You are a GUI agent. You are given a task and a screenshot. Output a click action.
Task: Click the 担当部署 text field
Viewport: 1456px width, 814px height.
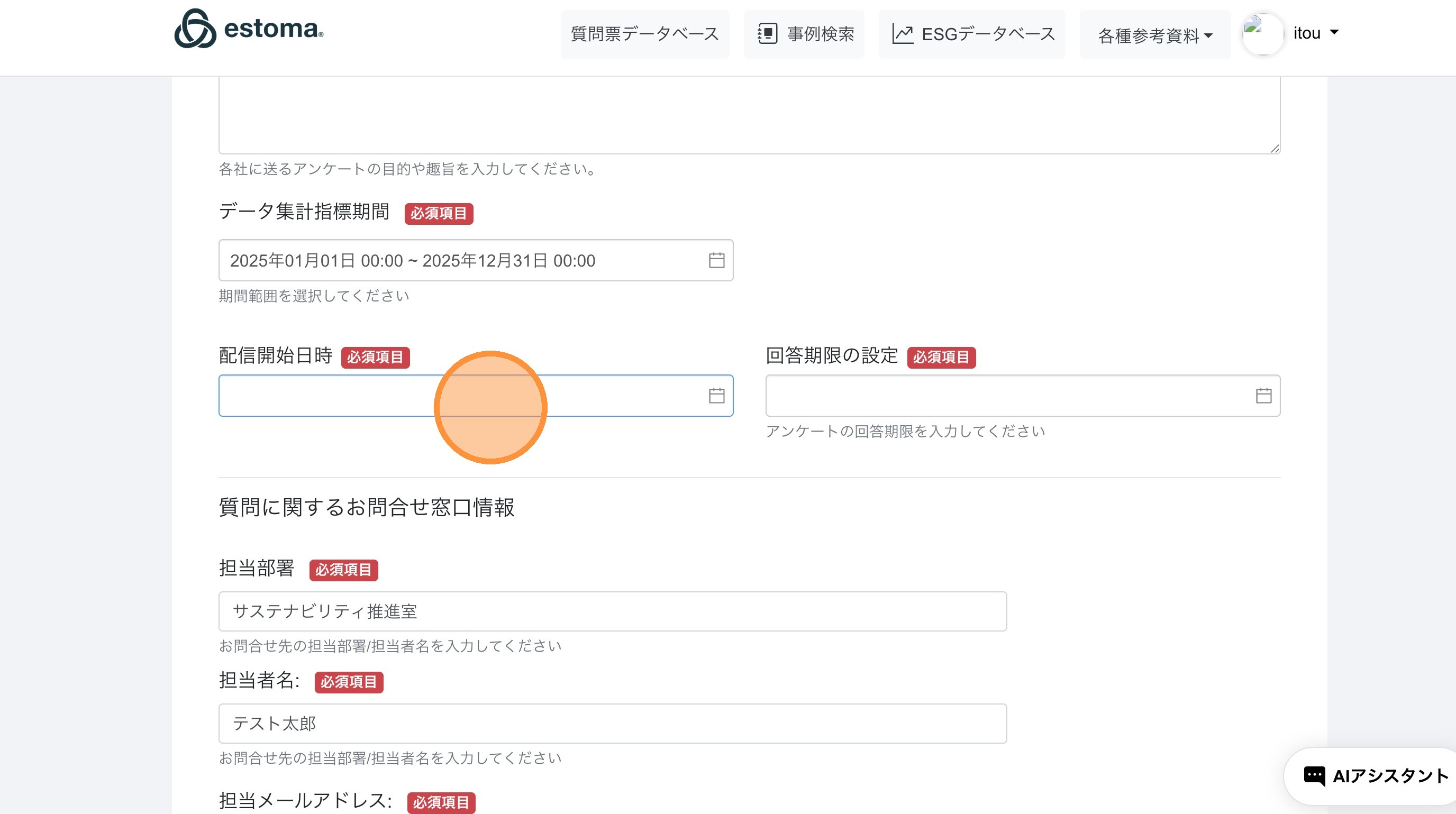[x=612, y=611]
